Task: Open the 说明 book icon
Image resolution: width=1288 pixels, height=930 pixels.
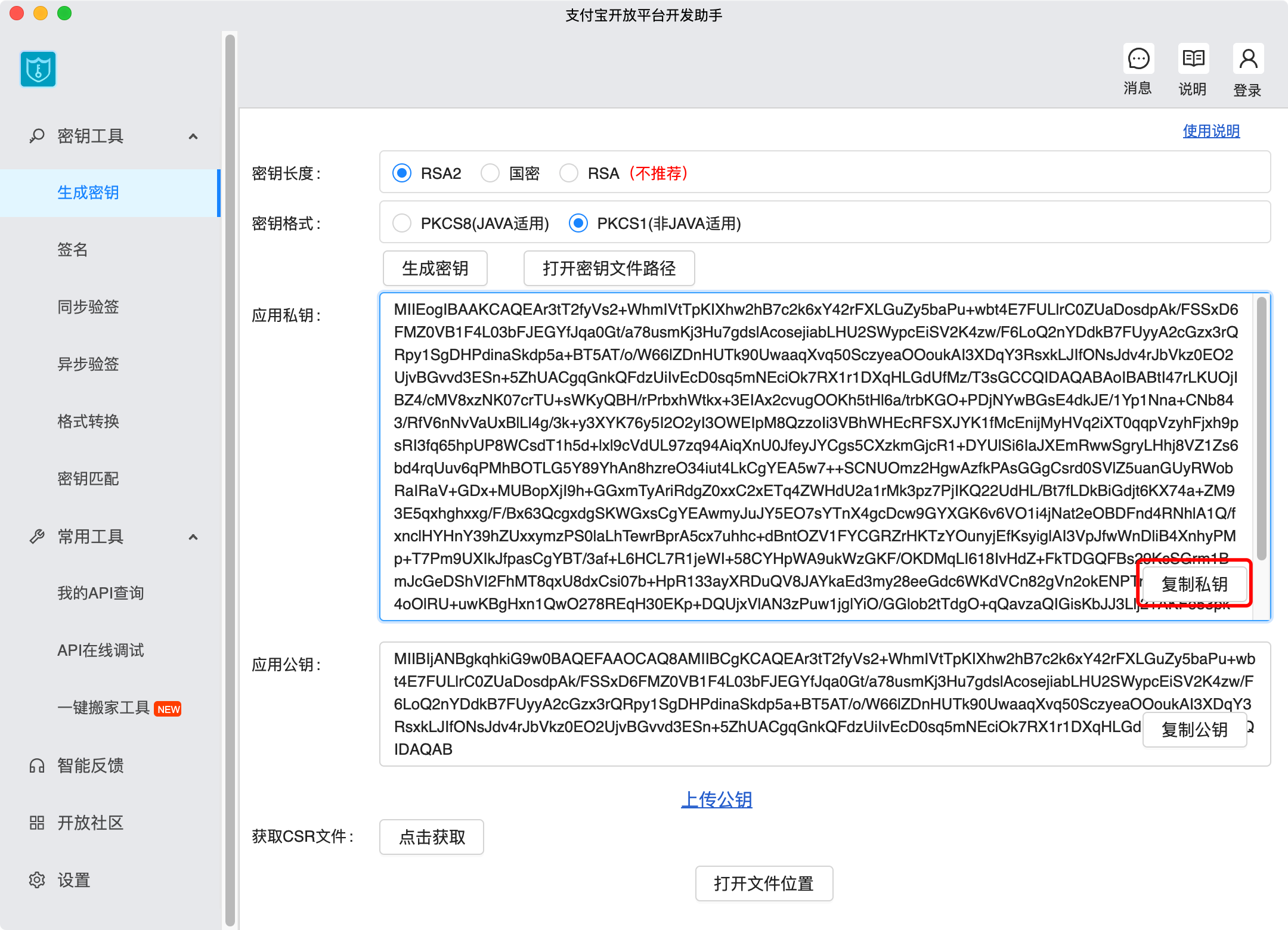Action: pos(1193,59)
